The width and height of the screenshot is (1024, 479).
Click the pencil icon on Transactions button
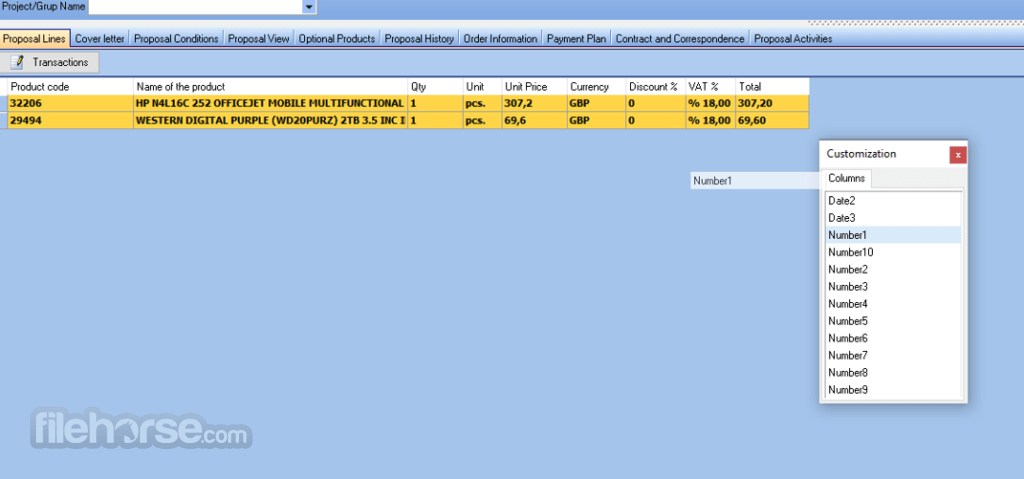19,62
